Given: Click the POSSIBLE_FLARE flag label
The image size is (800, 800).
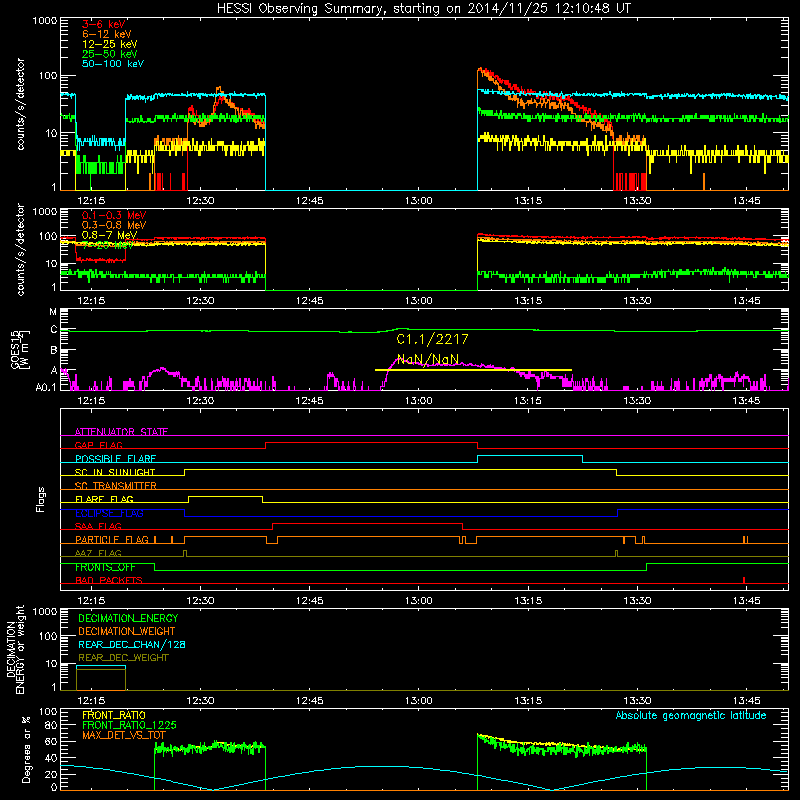Looking at the screenshot, I should coord(115,459).
